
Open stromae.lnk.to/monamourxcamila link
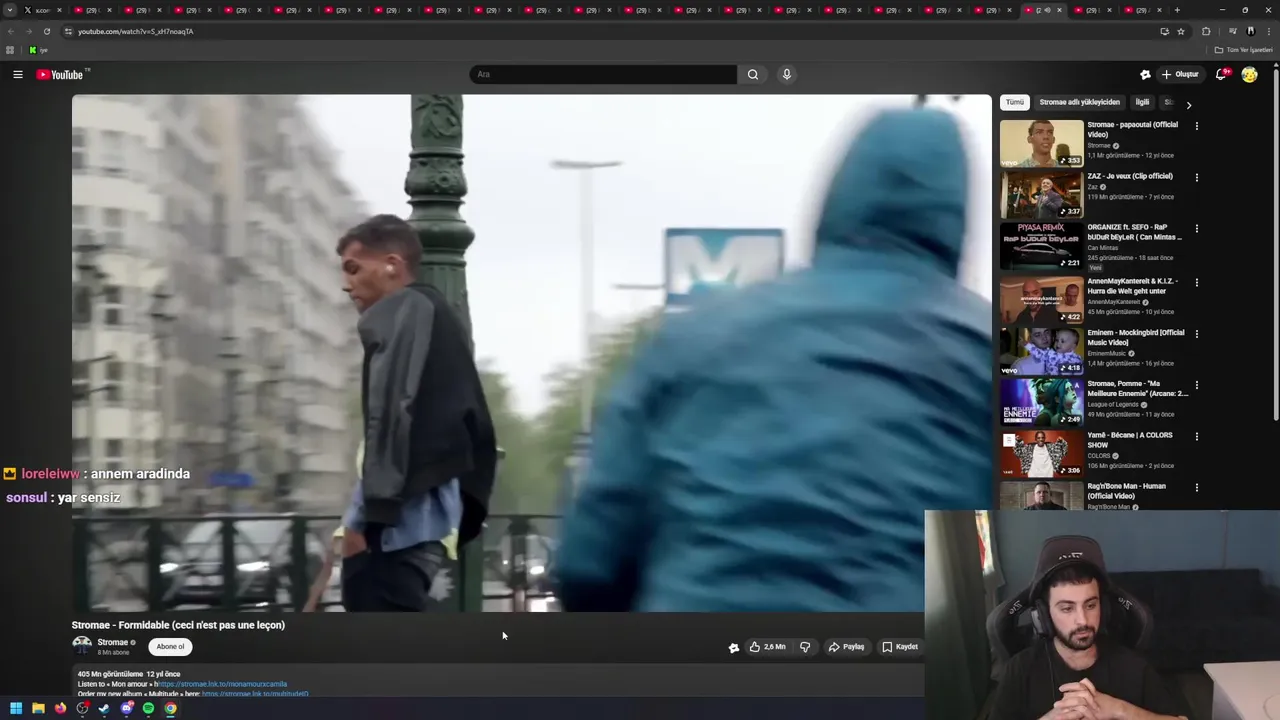(x=223, y=684)
